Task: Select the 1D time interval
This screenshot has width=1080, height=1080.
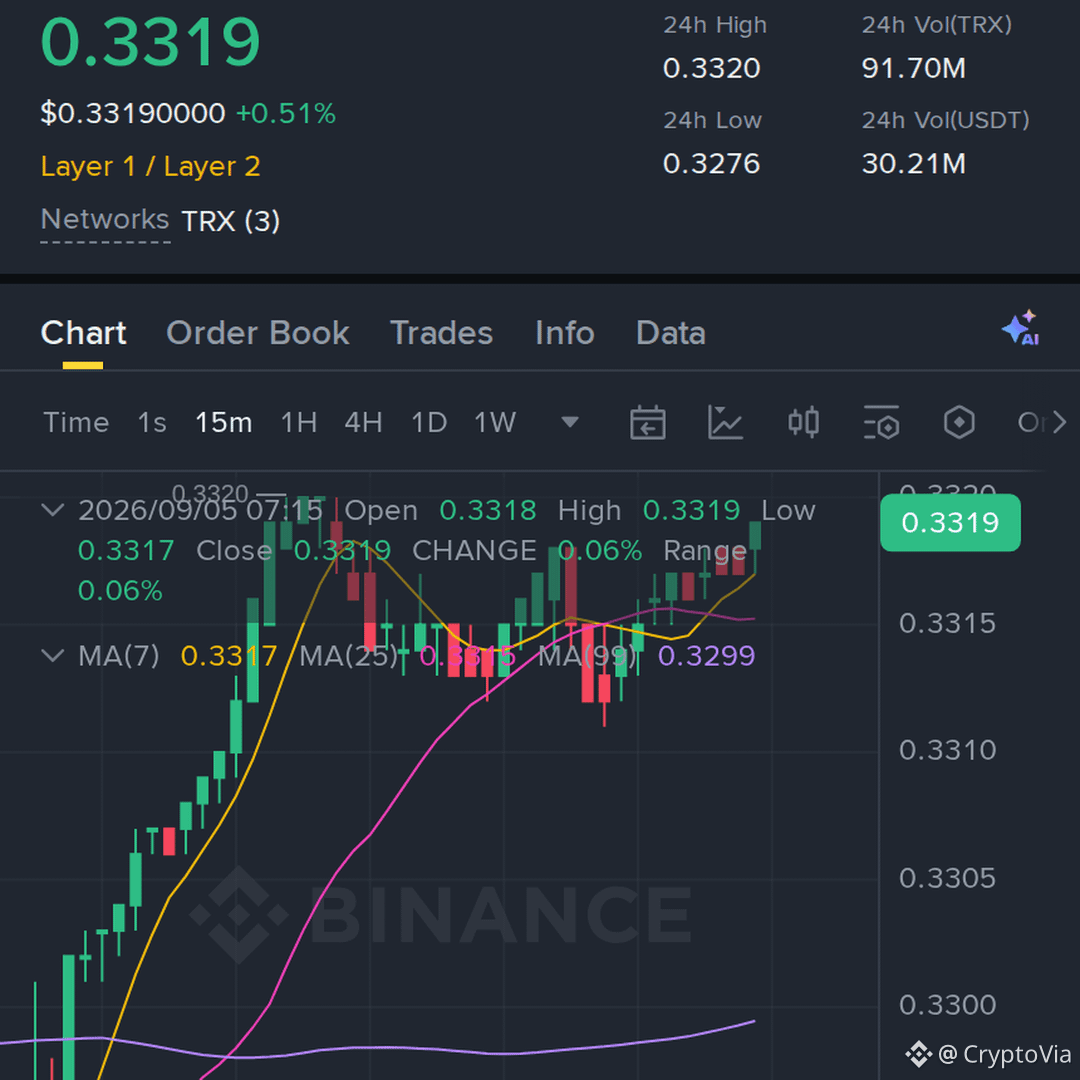Action: 429,422
